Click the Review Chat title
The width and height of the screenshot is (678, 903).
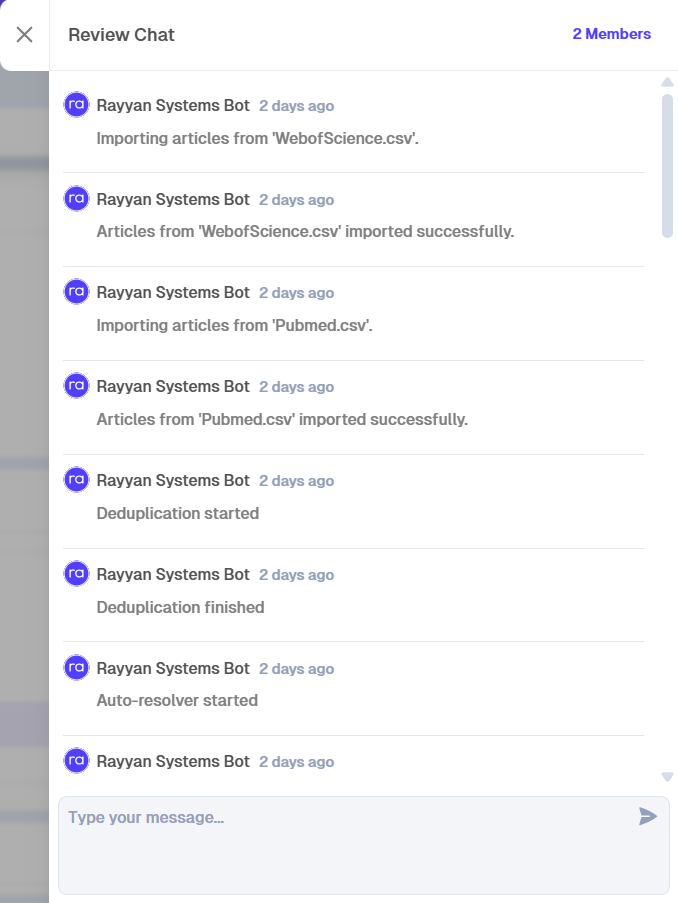(121, 35)
